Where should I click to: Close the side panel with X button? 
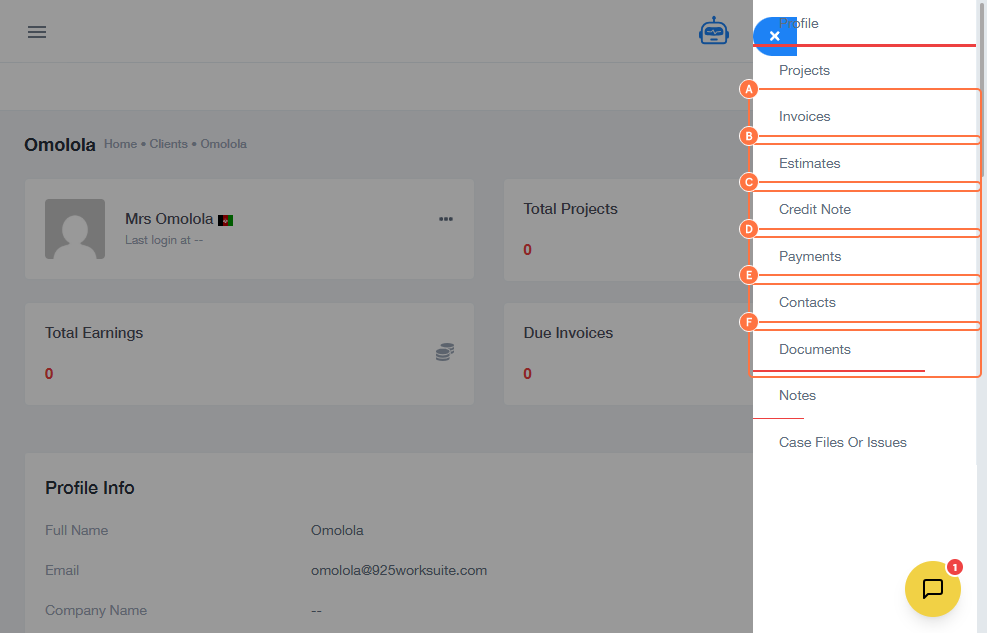pos(774,36)
